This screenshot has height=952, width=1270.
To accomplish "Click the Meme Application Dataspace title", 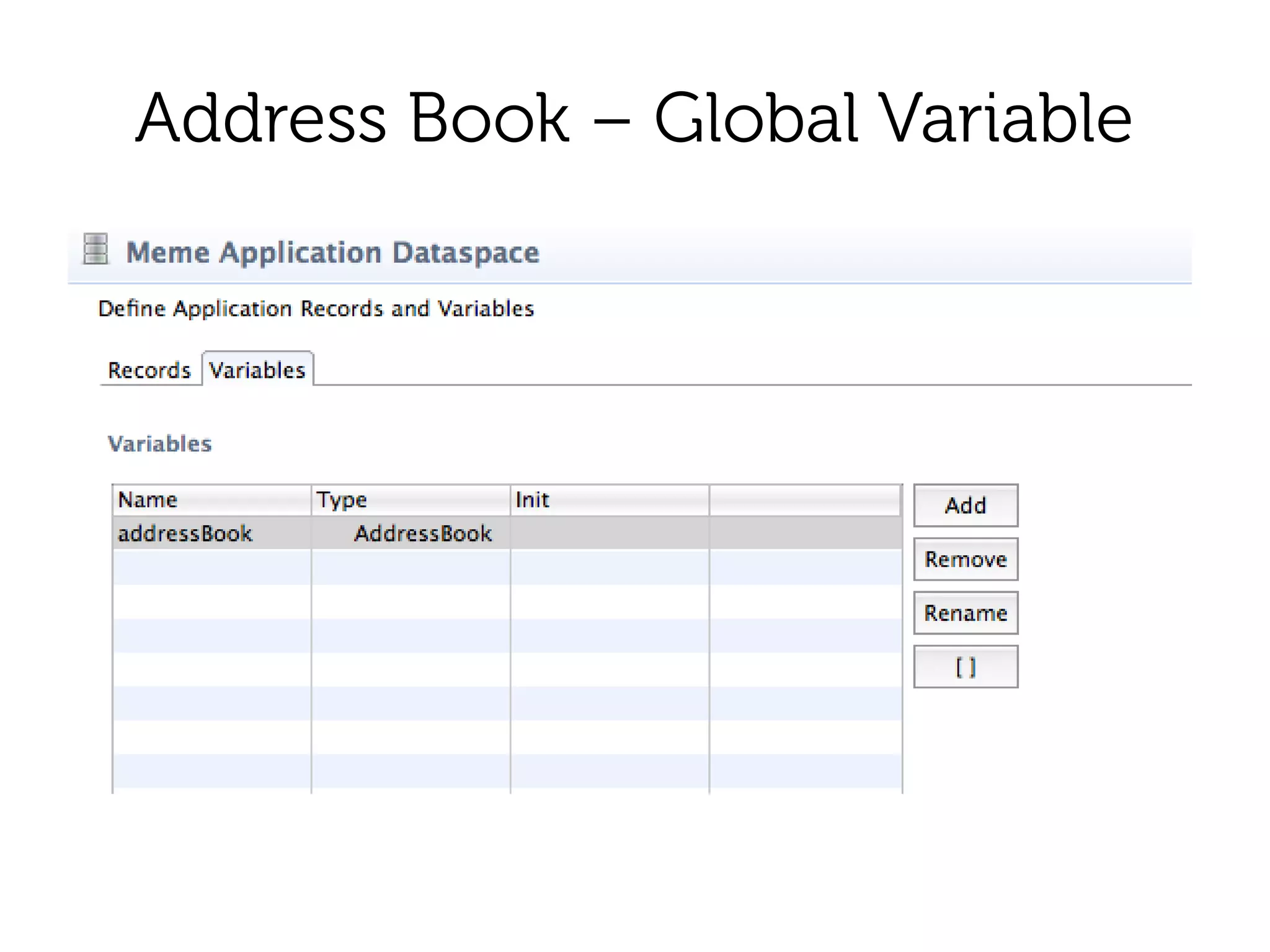I will coord(333,253).
